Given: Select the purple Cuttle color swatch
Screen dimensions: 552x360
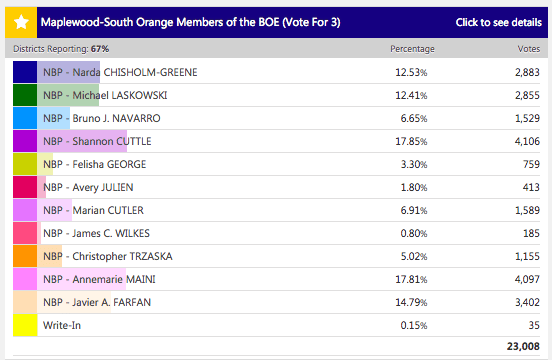Looking at the screenshot, I should coord(25,141).
